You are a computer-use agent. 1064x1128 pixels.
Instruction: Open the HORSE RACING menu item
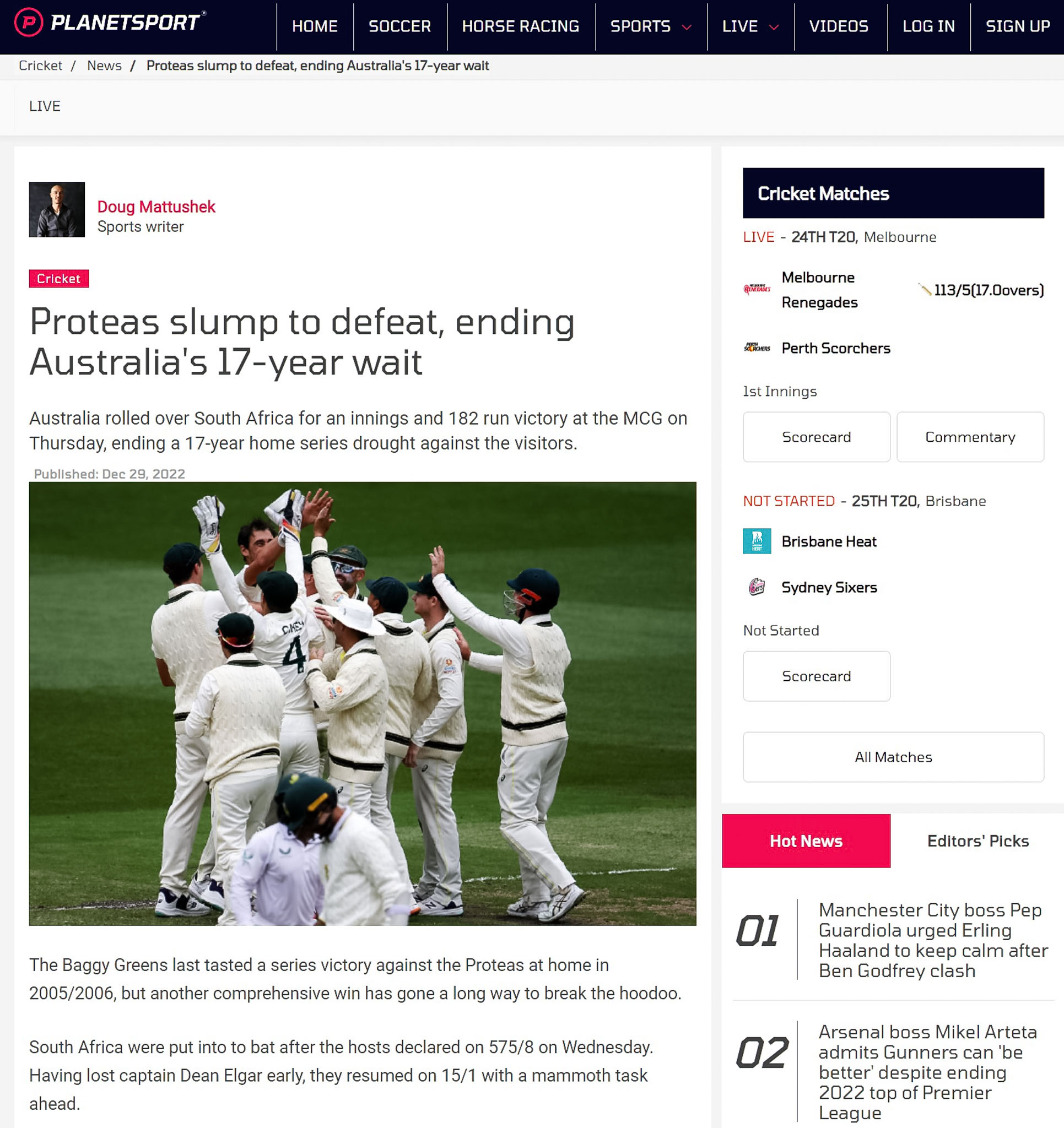(521, 26)
